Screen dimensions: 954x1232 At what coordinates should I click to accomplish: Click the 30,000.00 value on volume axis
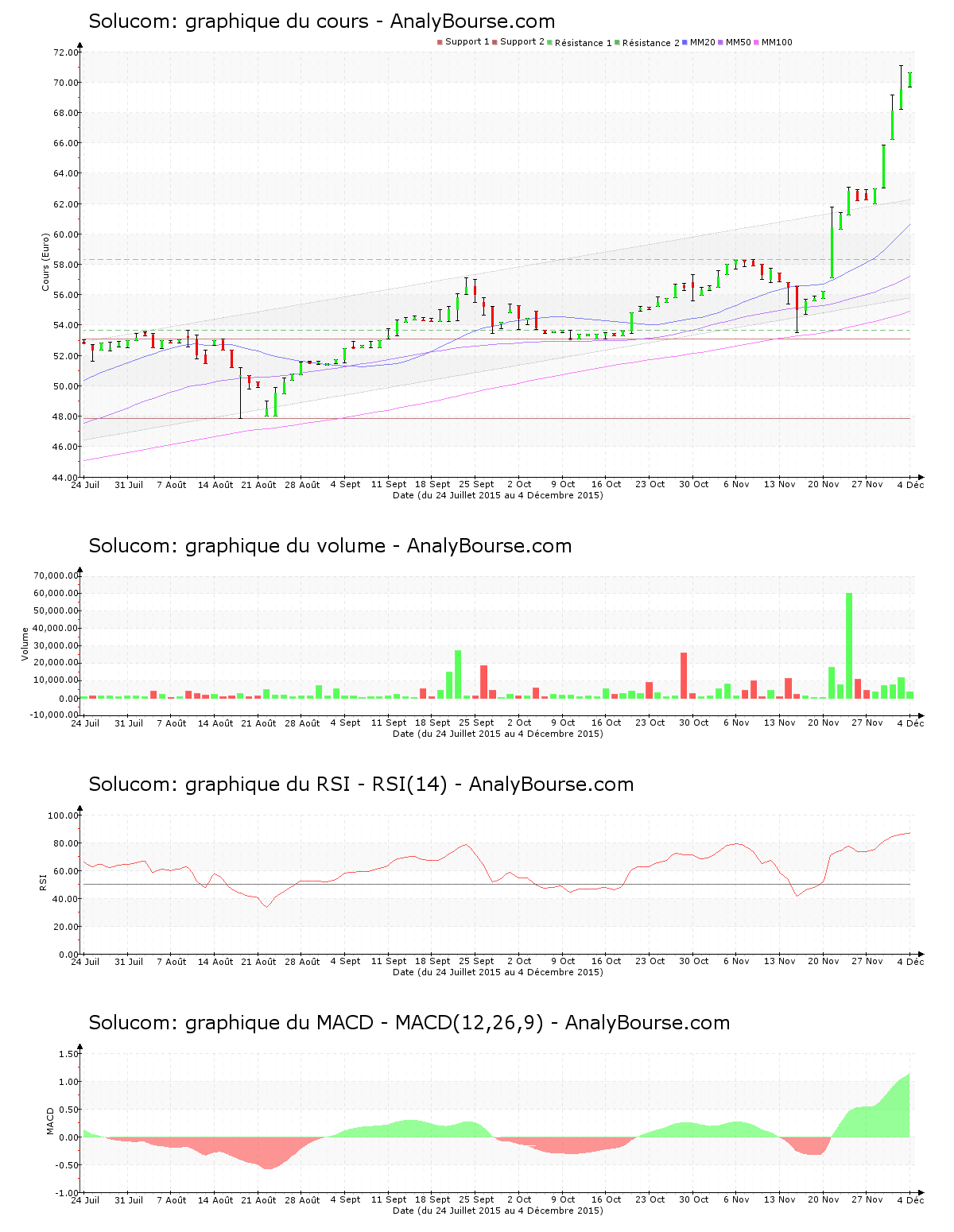click(56, 645)
